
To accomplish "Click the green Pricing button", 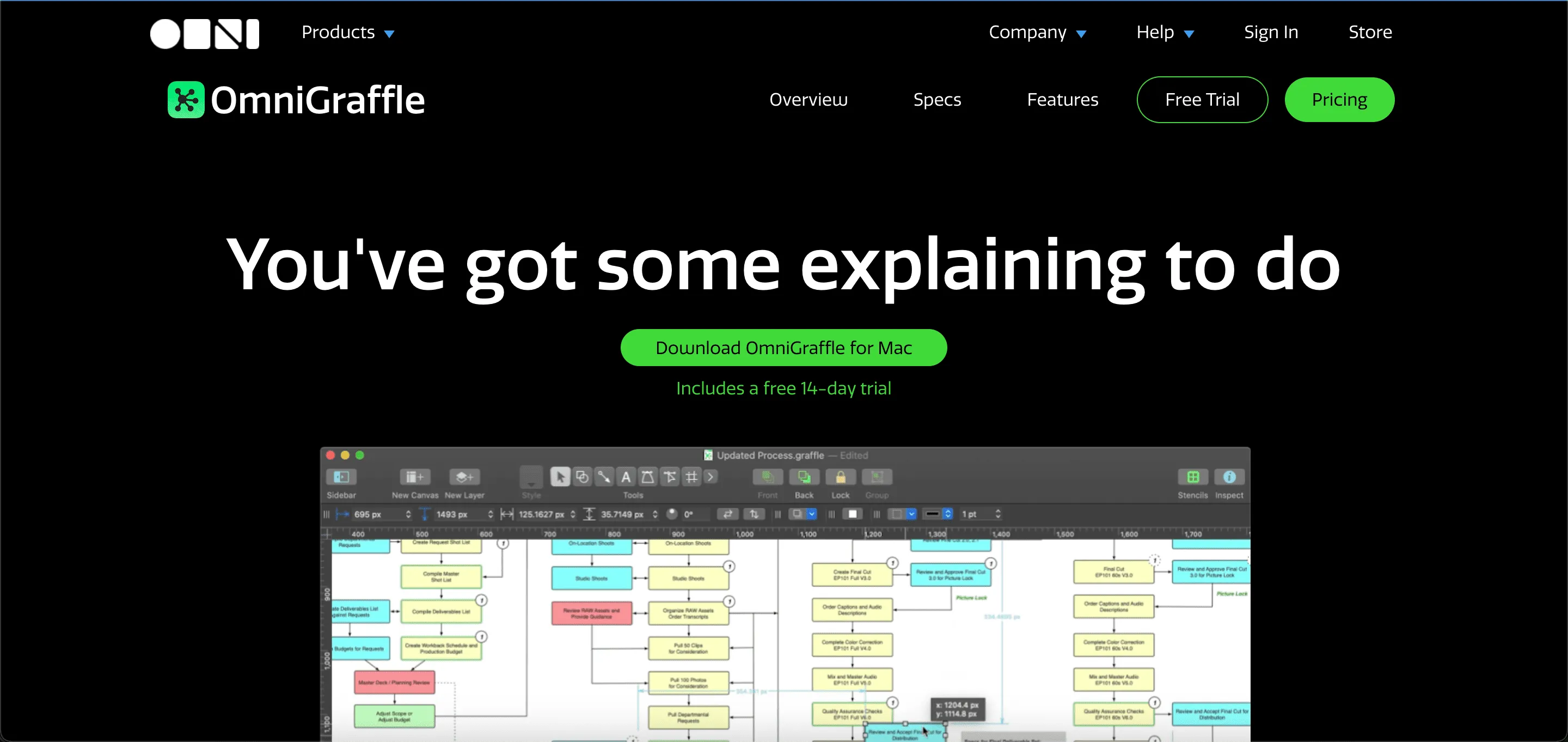I will click(x=1339, y=99).
